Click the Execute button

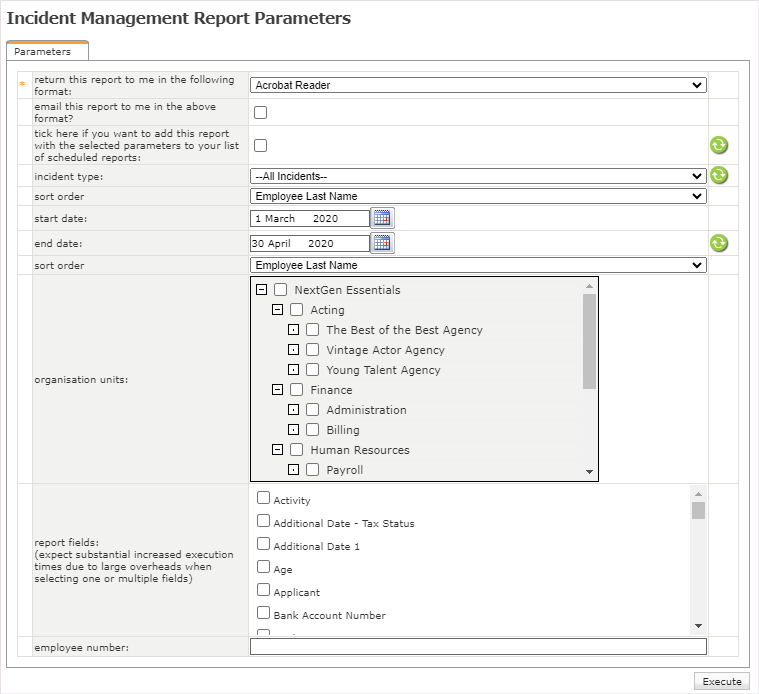pyautogui.click(x=721, y=681)
